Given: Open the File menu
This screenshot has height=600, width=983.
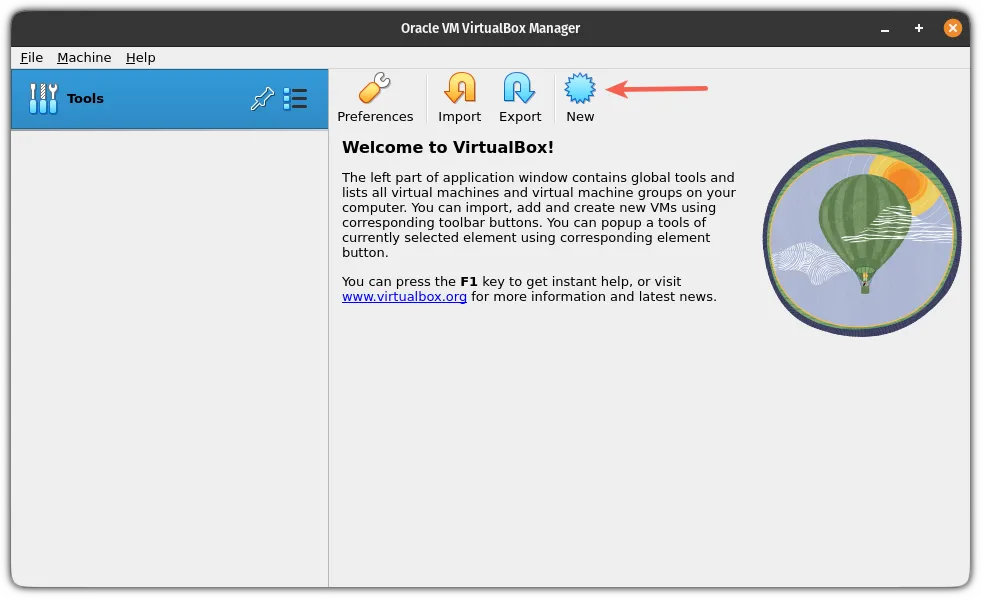Looking at the screenshot, I should [31, 58].
